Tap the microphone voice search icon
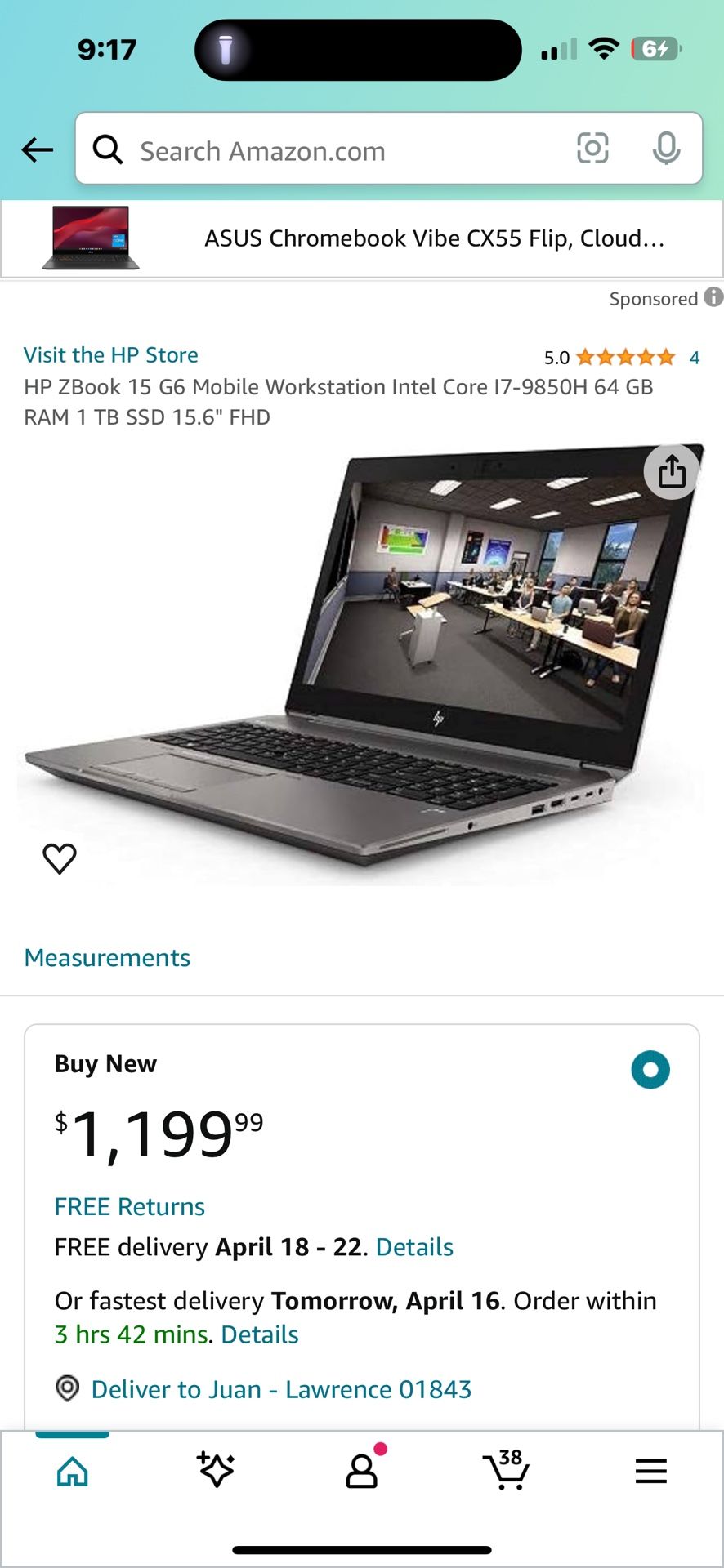This screenshot has width=724, height=1568. coord(666,149)
